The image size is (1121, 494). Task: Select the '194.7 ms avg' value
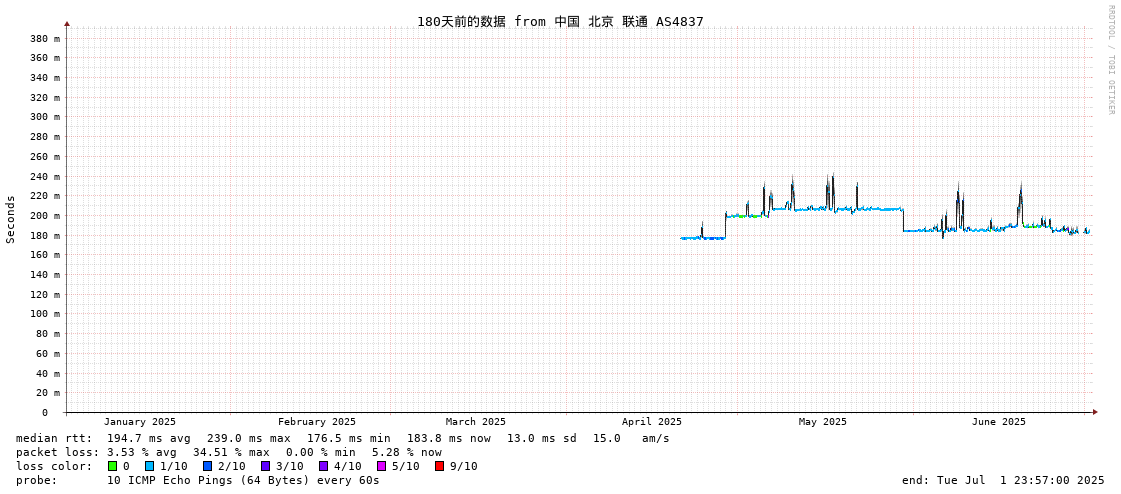[149, 438]
